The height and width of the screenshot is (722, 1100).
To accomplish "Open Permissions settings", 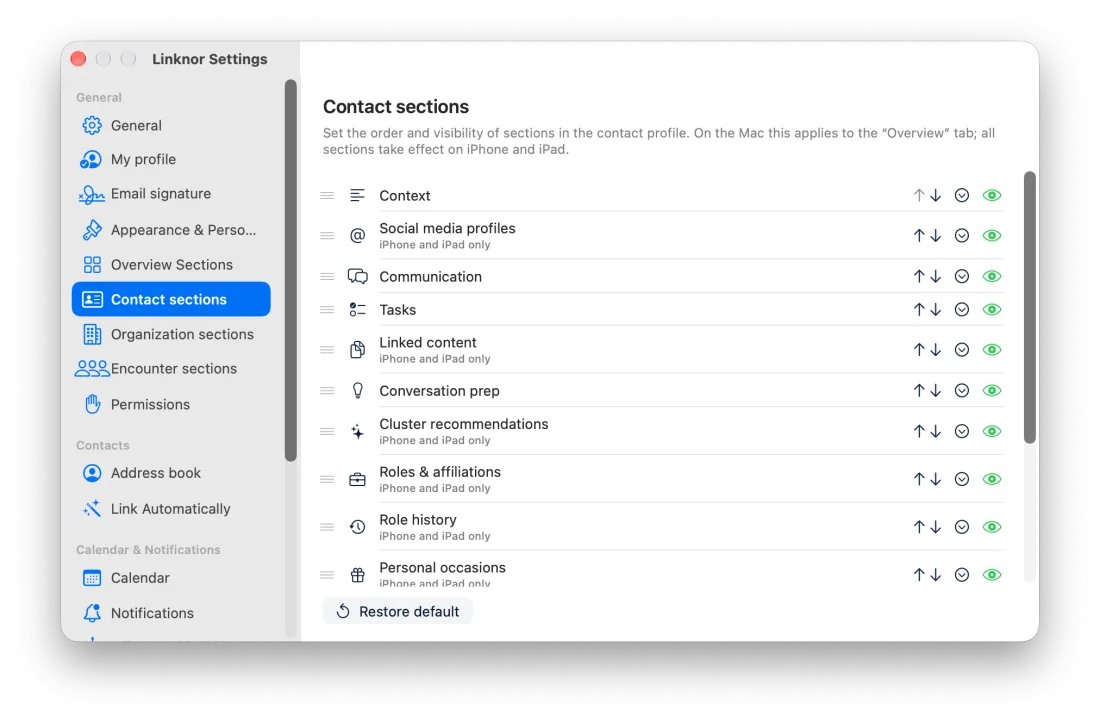I will [171, 404].
